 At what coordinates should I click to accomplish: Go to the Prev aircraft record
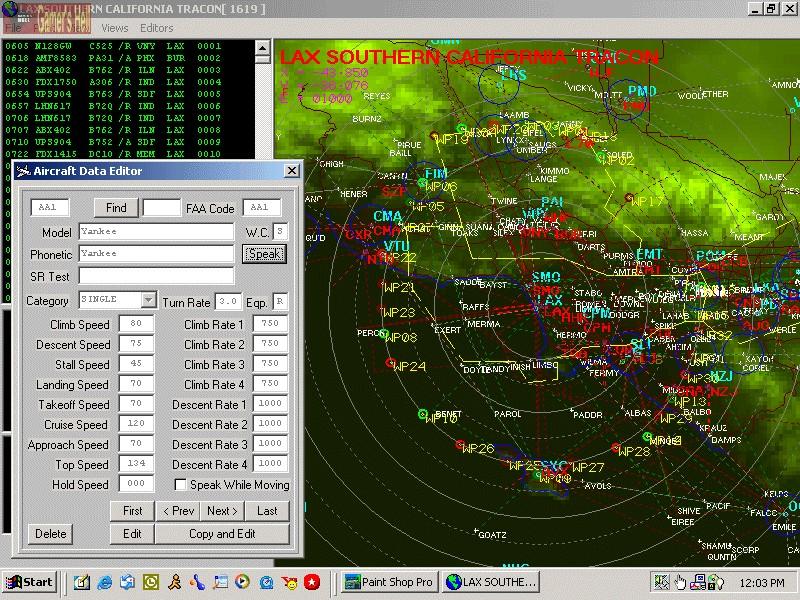[178, 511]
